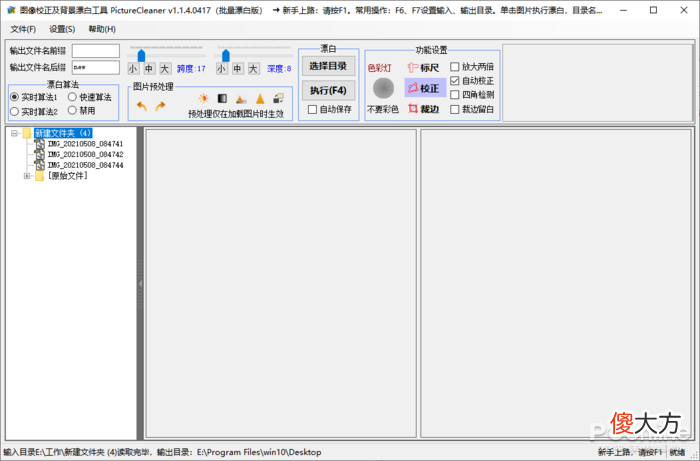This screenshot has width=700, height=461.
Task: Enable the 裁边留白 checkbox
Action: [454, 109]
